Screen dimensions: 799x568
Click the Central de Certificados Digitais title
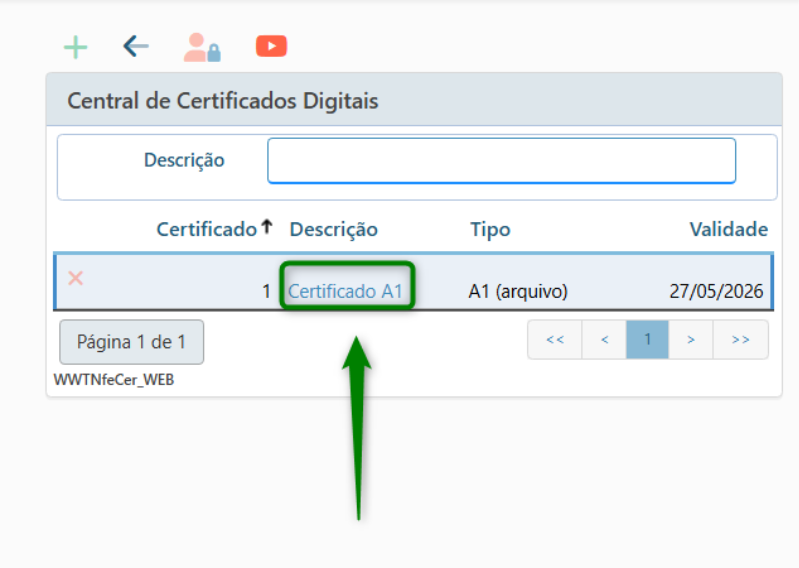(x=222, y=101)
